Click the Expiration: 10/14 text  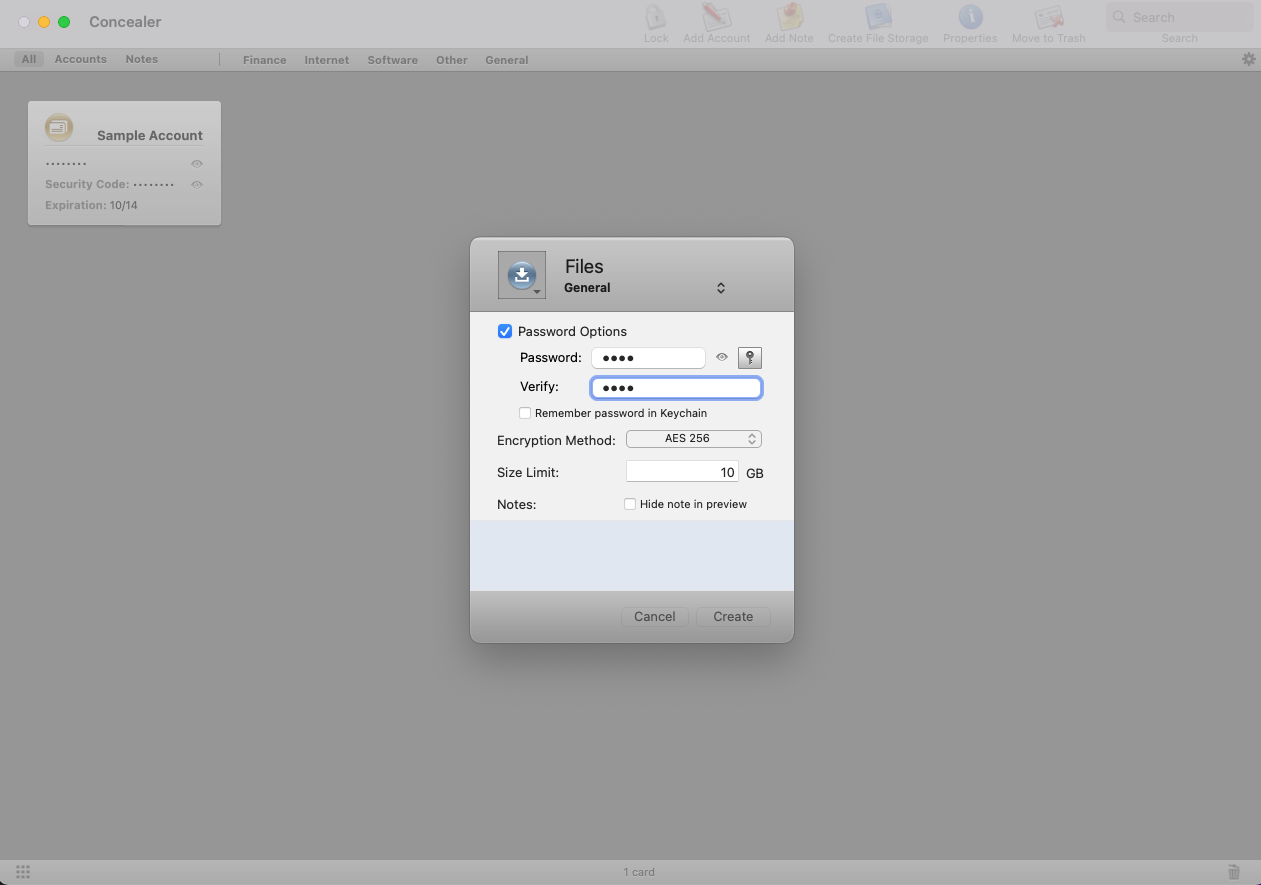[x=91, y=205]
